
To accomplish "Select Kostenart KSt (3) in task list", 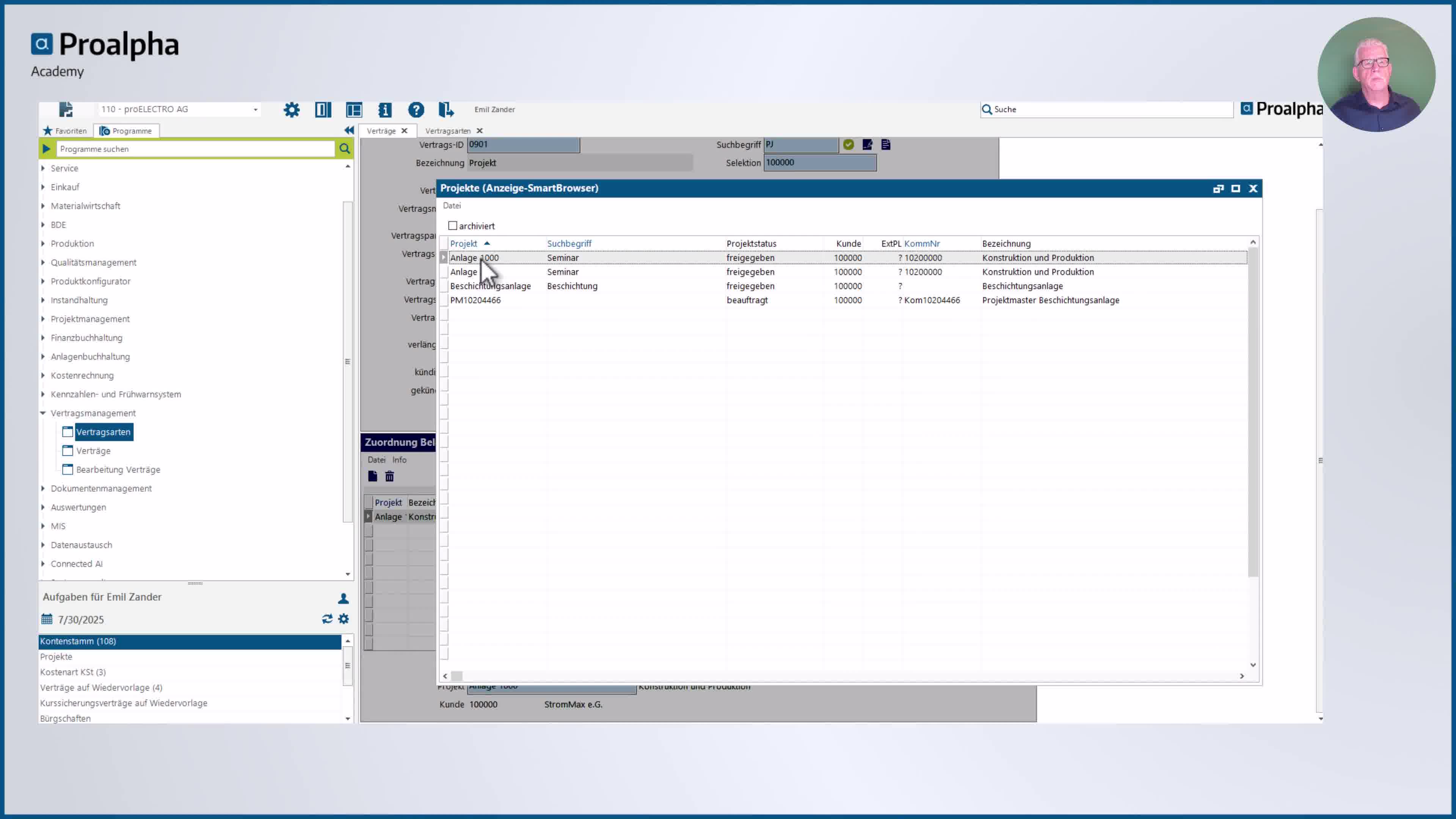I will pos(73,672).
